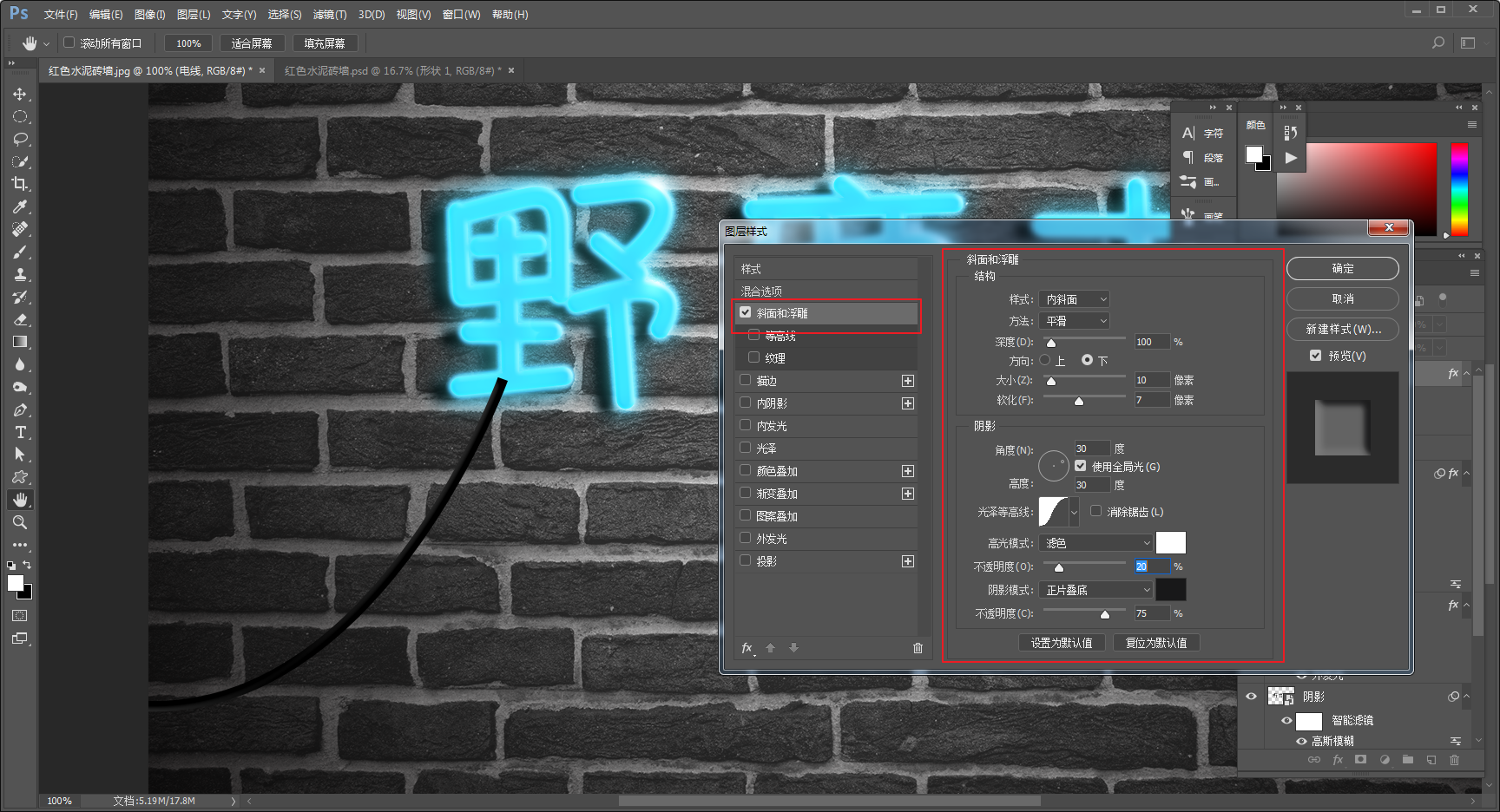1500x812 pixels.
Task: Click New Style (新建样式) button
Action: pyautogui.click(x=1343, y=329)
